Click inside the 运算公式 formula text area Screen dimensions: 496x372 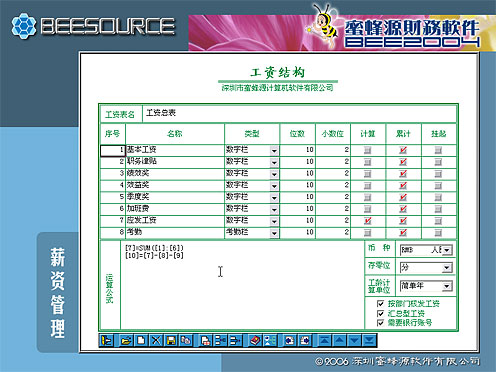(x=242, y=285)
